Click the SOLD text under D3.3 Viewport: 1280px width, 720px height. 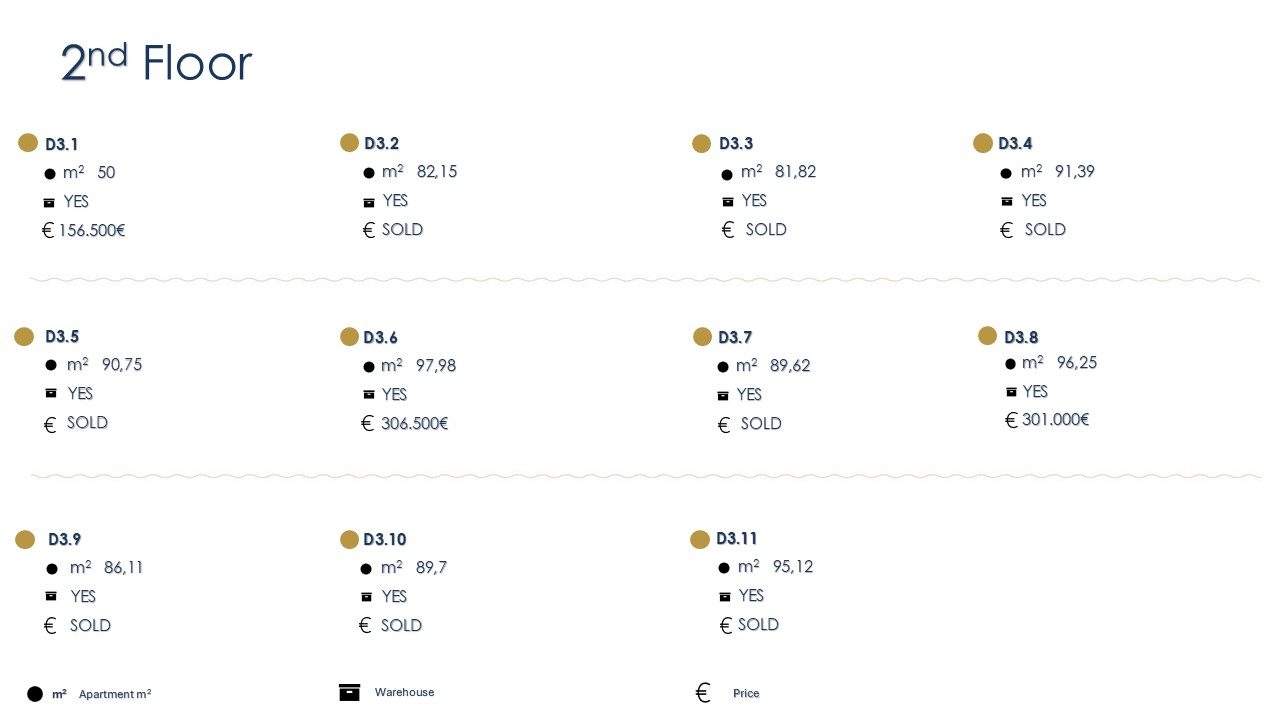pyautogui.click(x=766, y=230)
